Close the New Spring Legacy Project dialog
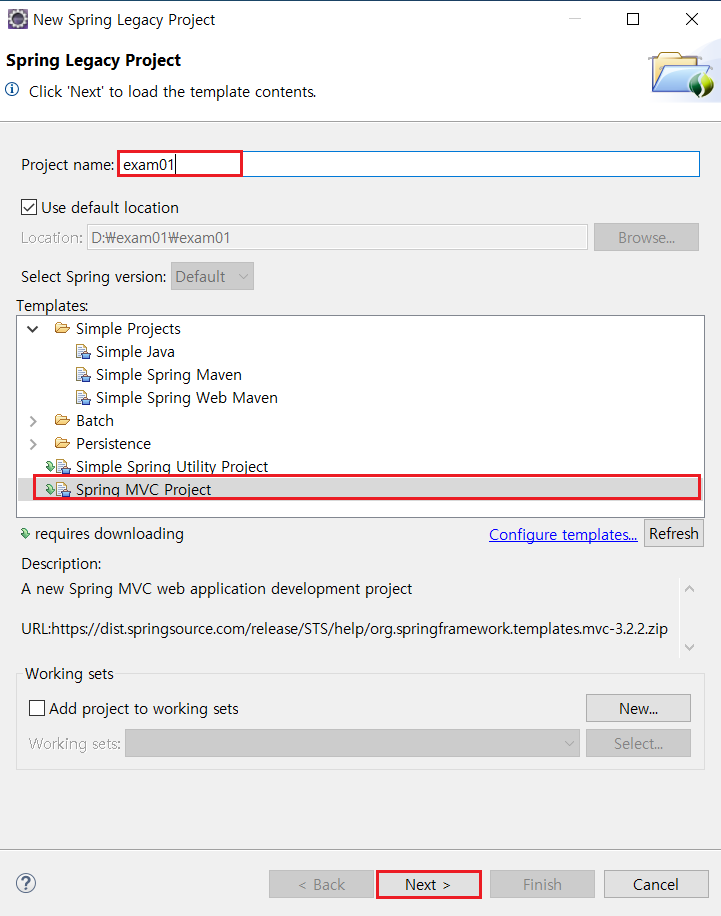The image size is (721, 916). (692, 19)
